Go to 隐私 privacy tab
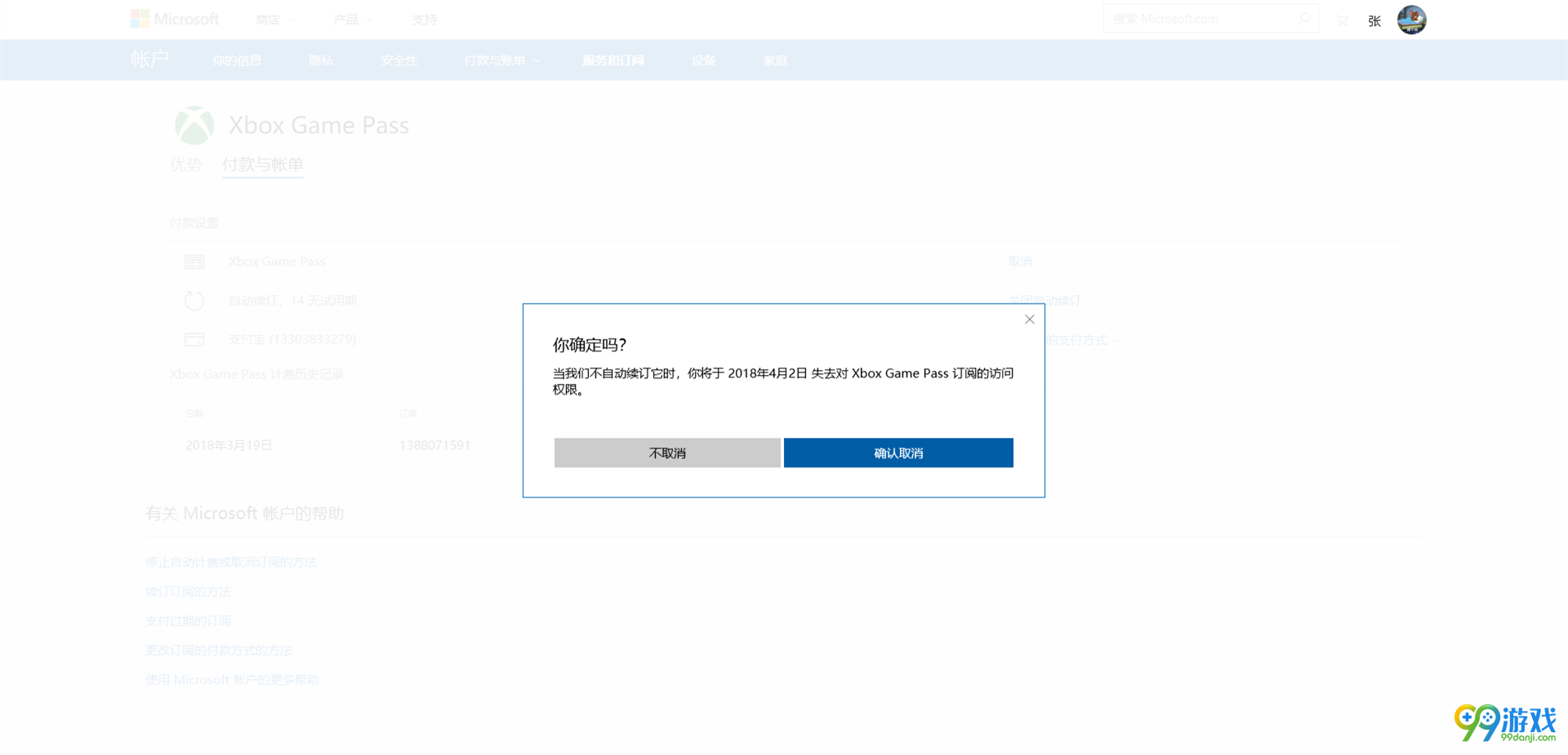1568x755 pixels. coord(321,60)
